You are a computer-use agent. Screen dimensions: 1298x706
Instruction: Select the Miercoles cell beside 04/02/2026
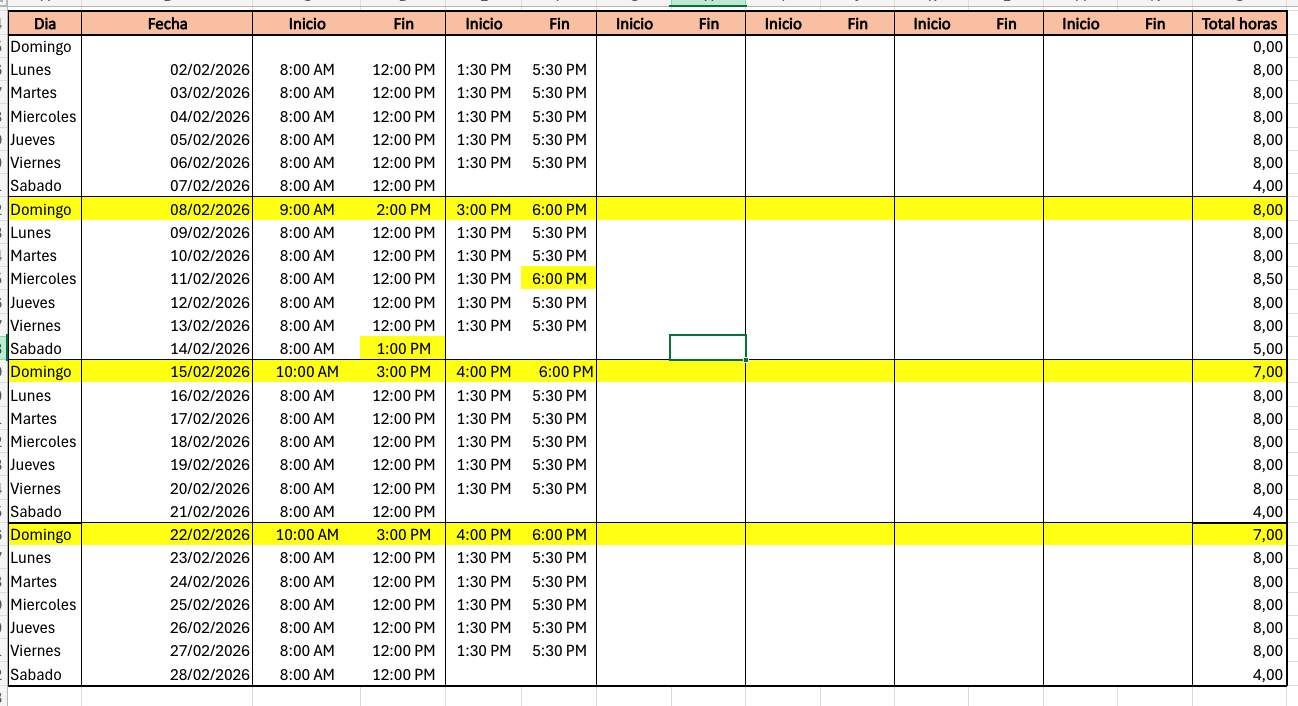pos(44,116)
